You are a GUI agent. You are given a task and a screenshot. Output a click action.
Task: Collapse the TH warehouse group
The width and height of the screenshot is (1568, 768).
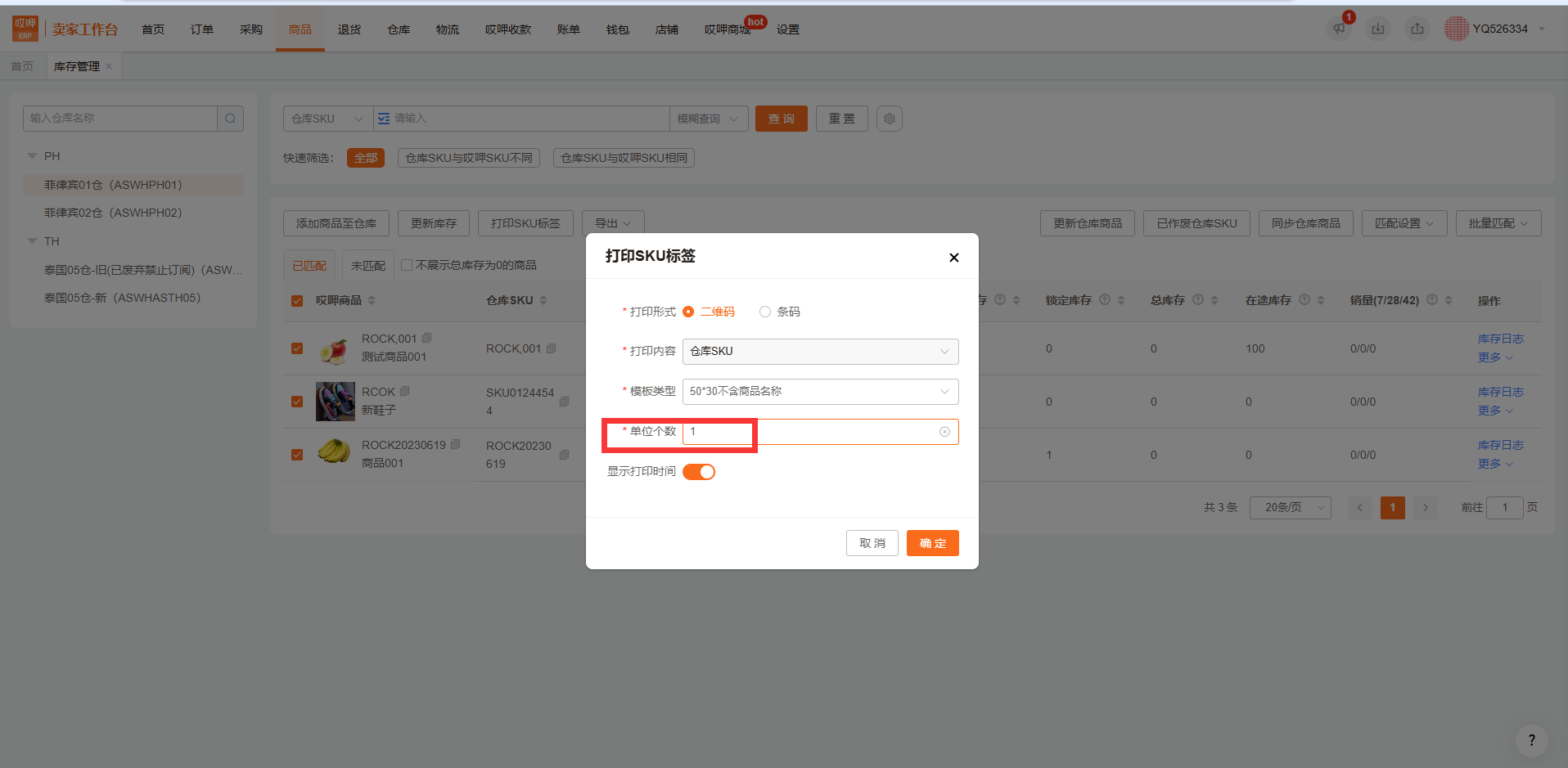33,241
